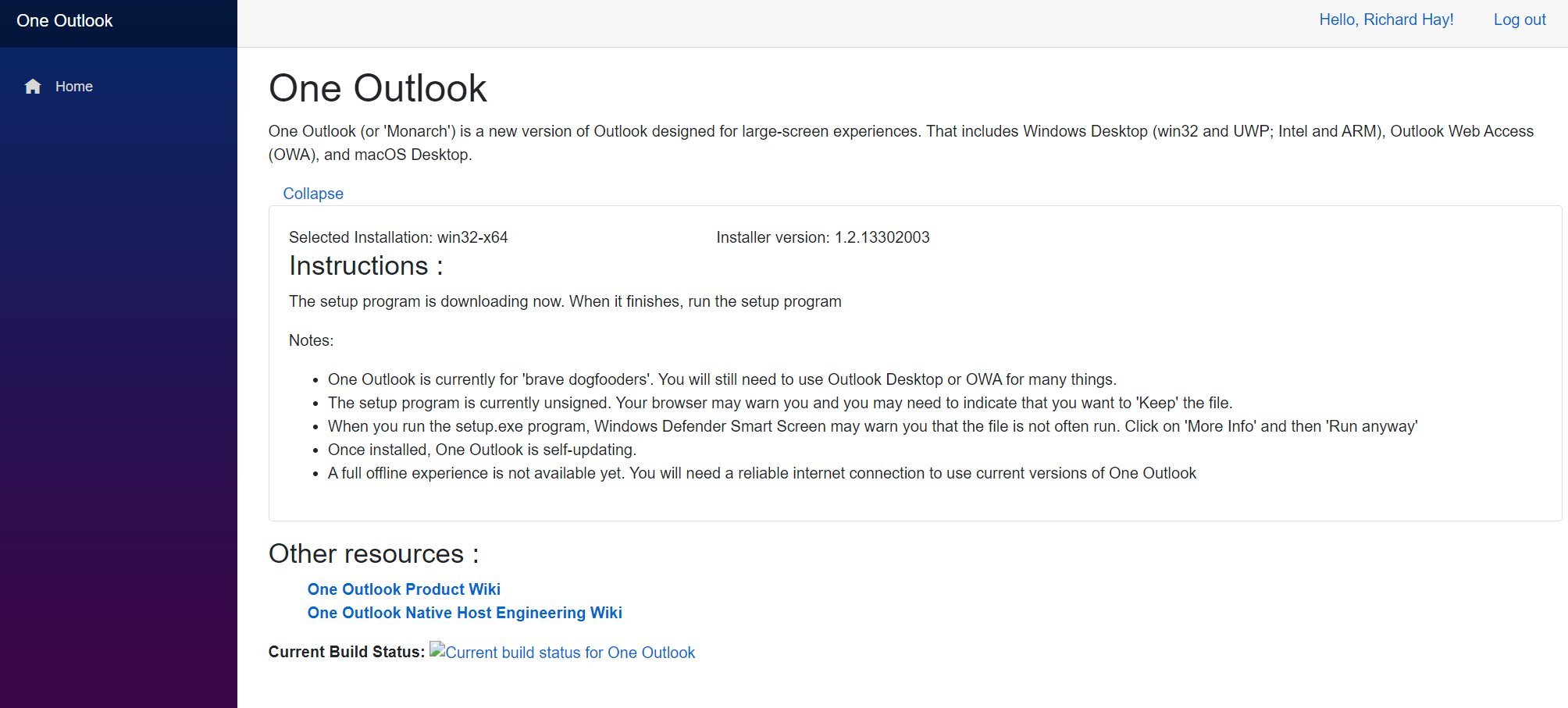Open the Hello, Richard Hay! profile link

click(x=1386, y=20)
